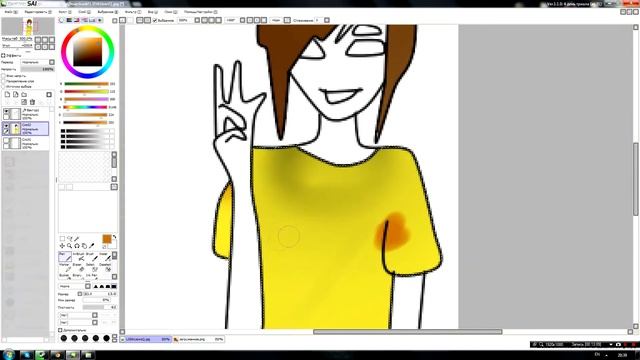This screenshot has width=640, height=360.
Task: Select the Marker tool
Action: (x=66, y=267)
